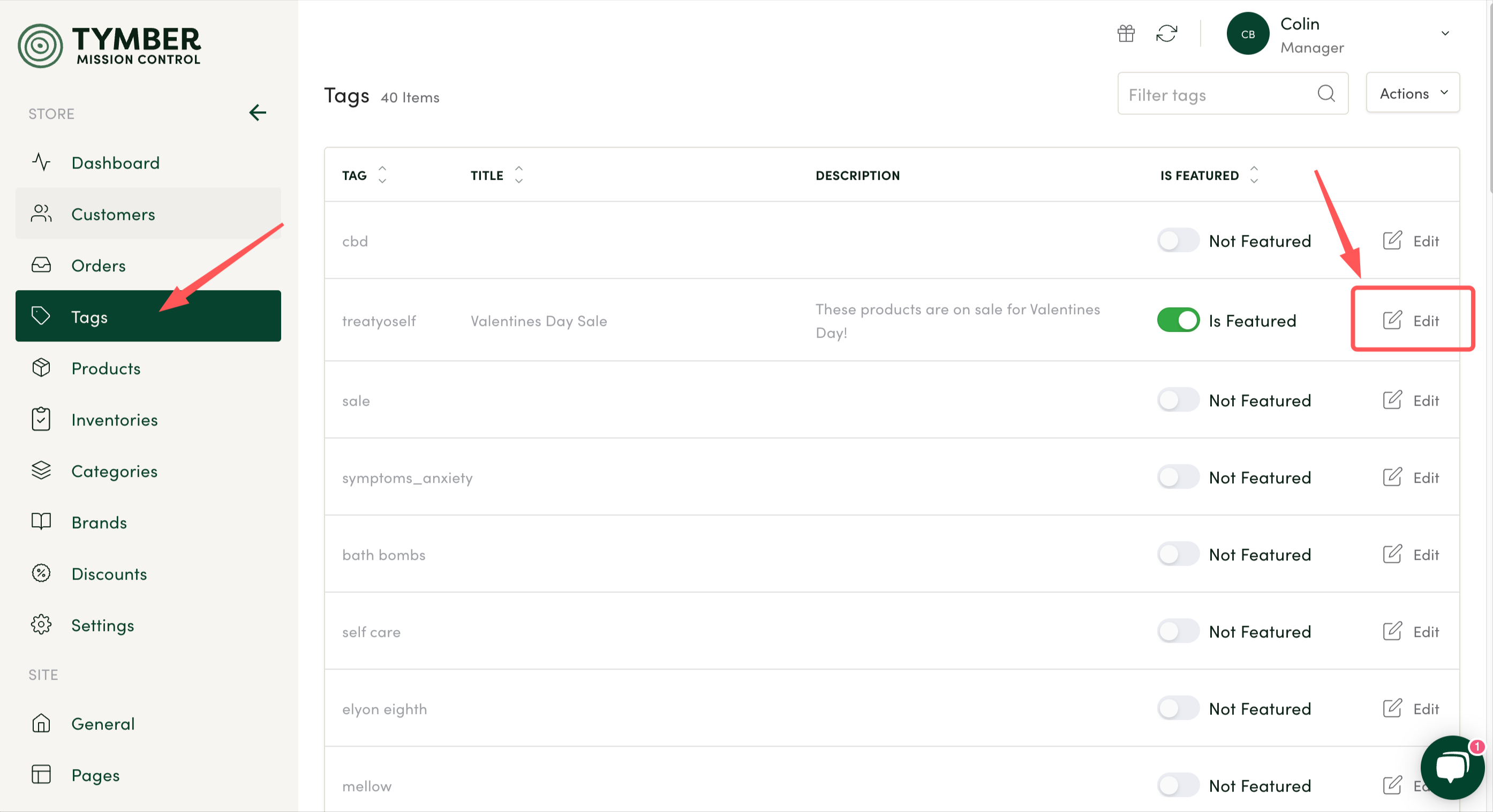Toggle featured status for the cbd tag
Screen dimensions: 1493x812
tap(1177, 240)
